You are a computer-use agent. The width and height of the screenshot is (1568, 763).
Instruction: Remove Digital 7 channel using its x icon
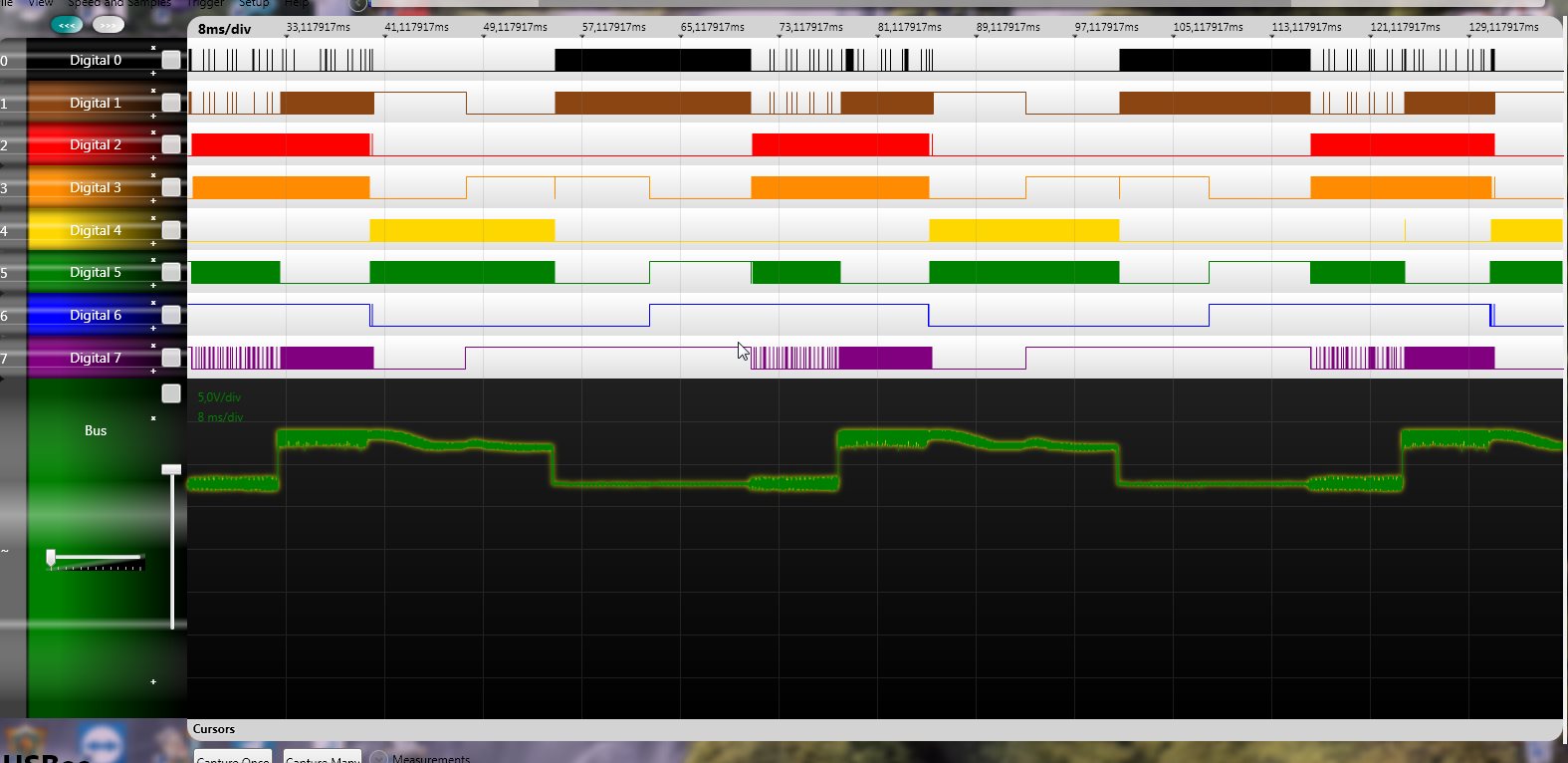pos(153,346)
